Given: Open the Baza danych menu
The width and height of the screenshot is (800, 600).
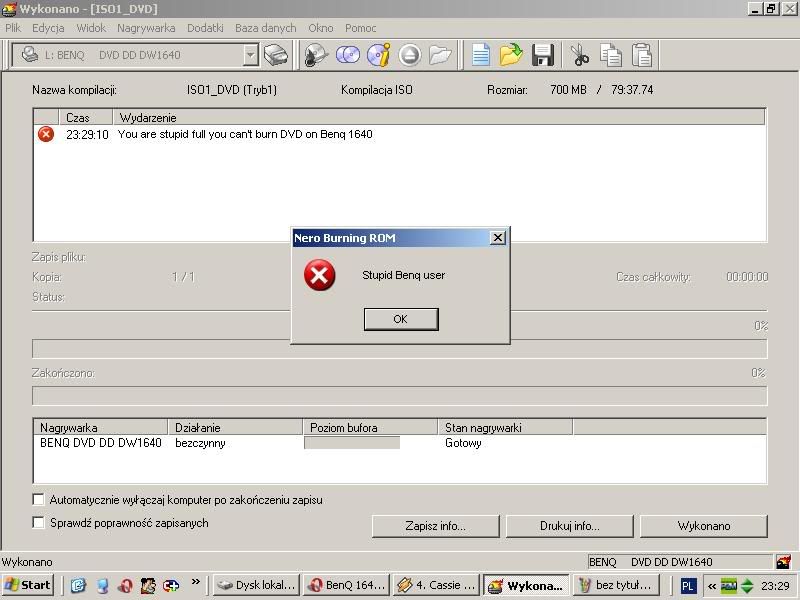Looking at the screenshot, I should [x=265, y=28].
